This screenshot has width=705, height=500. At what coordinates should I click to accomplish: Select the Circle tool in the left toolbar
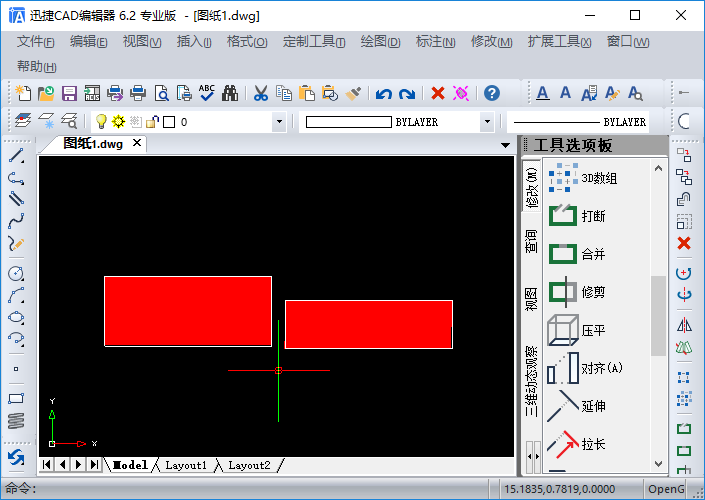[16, 273]
